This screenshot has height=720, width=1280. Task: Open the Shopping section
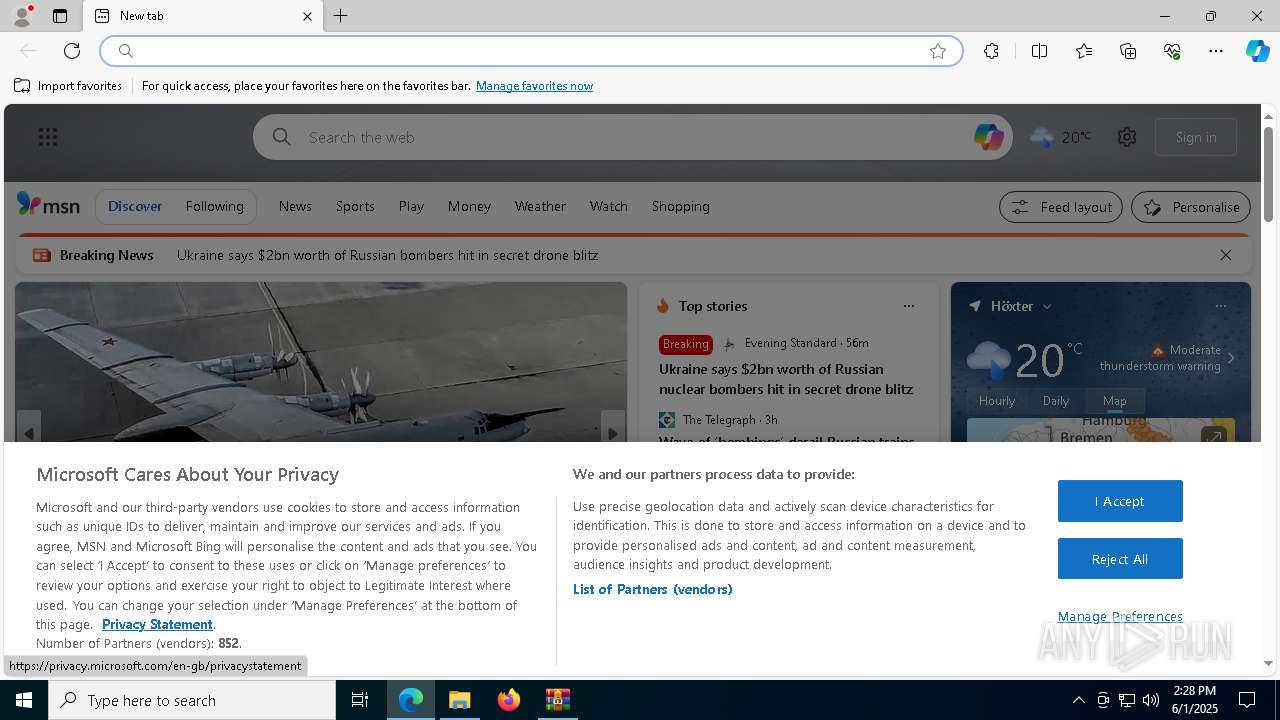pyautogui.click(x=681, y=206)
